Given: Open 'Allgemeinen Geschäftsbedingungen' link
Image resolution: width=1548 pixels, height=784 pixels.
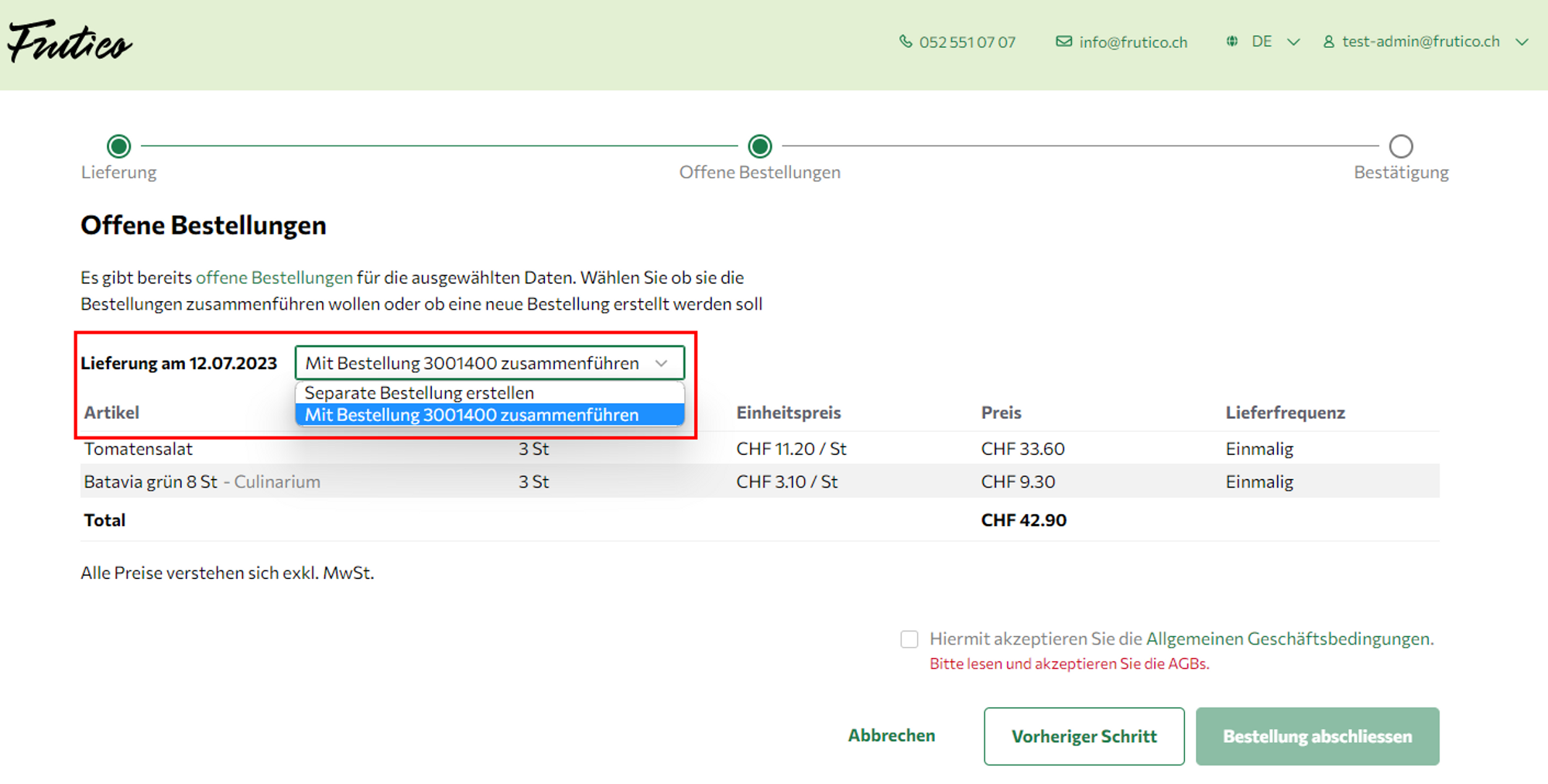Looking at the screenshot, I should coord(1289,639).
